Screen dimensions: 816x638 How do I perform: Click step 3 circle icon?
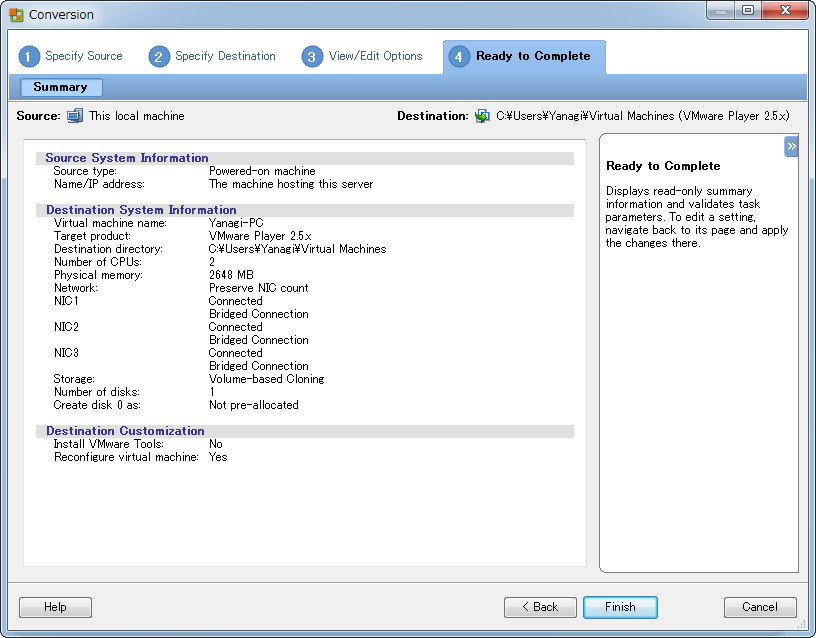(x=312, y=56)
